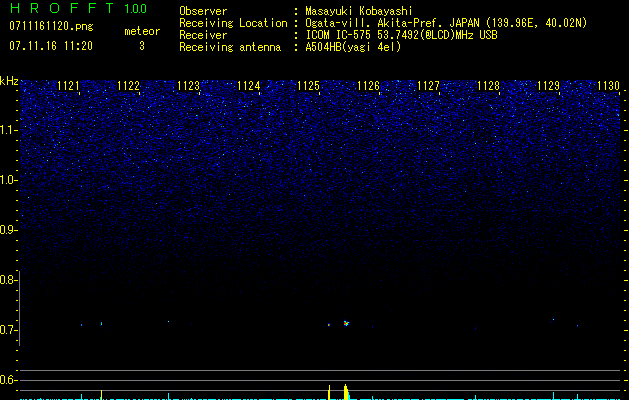Click the Receiving Location label
Image resolution: width=629 pixels, height=400 pixels.
[233, 23]
